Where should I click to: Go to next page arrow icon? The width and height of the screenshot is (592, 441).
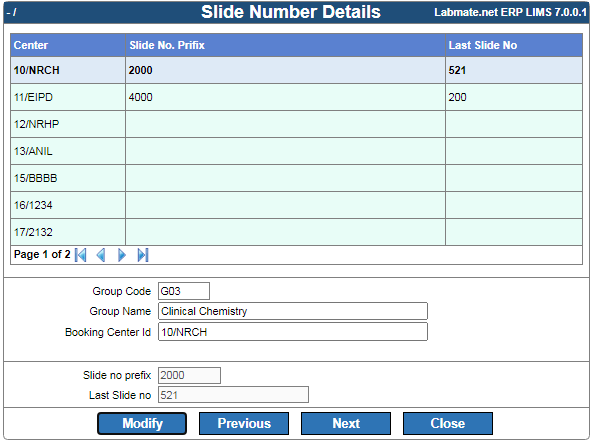click(122, 255)
